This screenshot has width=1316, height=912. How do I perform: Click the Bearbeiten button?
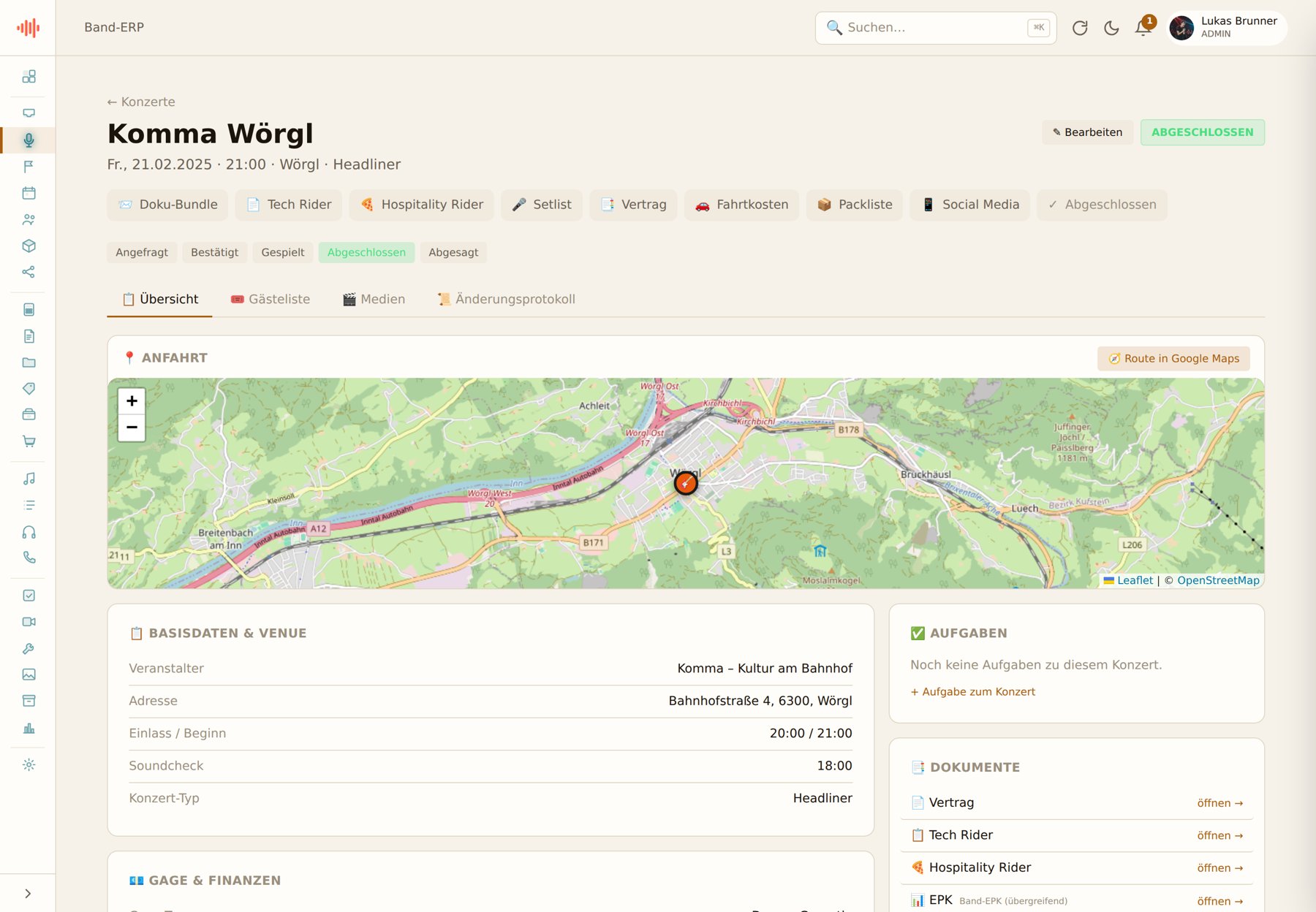pos(1087,132)
